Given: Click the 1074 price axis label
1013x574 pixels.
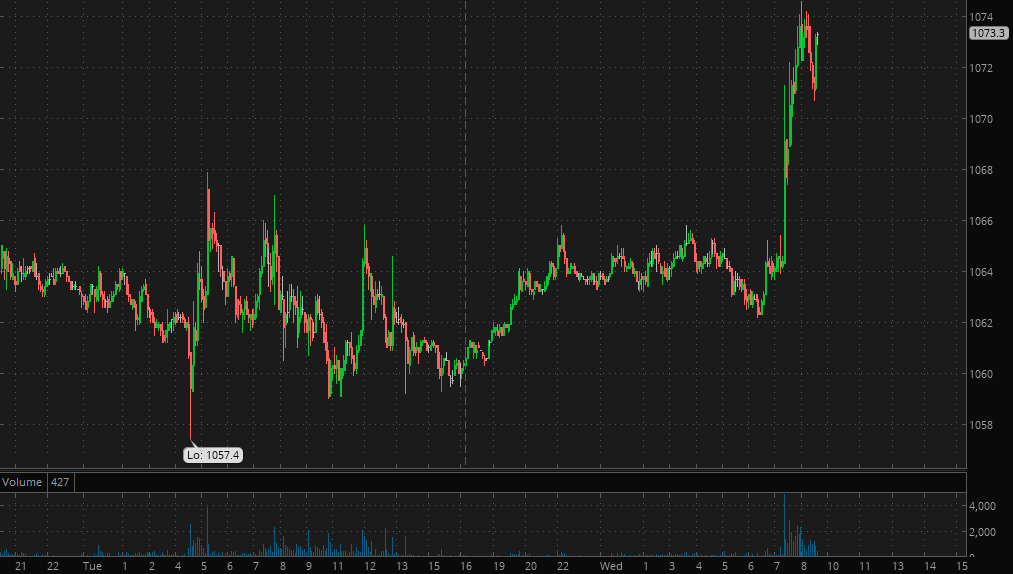Looking at the screenshot, I should click(981, 17).
